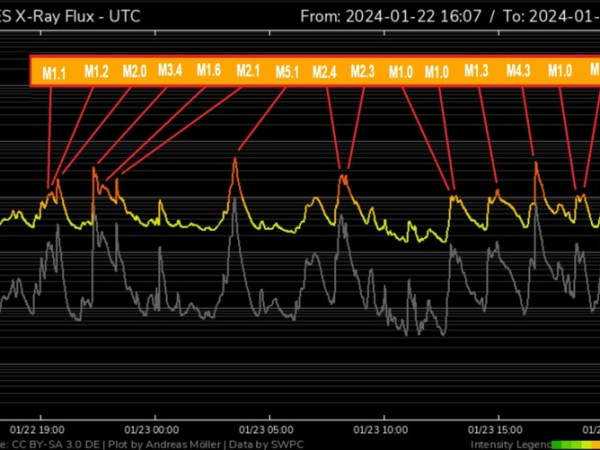Click the M3.4 flare annotation
This screenshot has width=600, height=450.
(x=170, y=71)
